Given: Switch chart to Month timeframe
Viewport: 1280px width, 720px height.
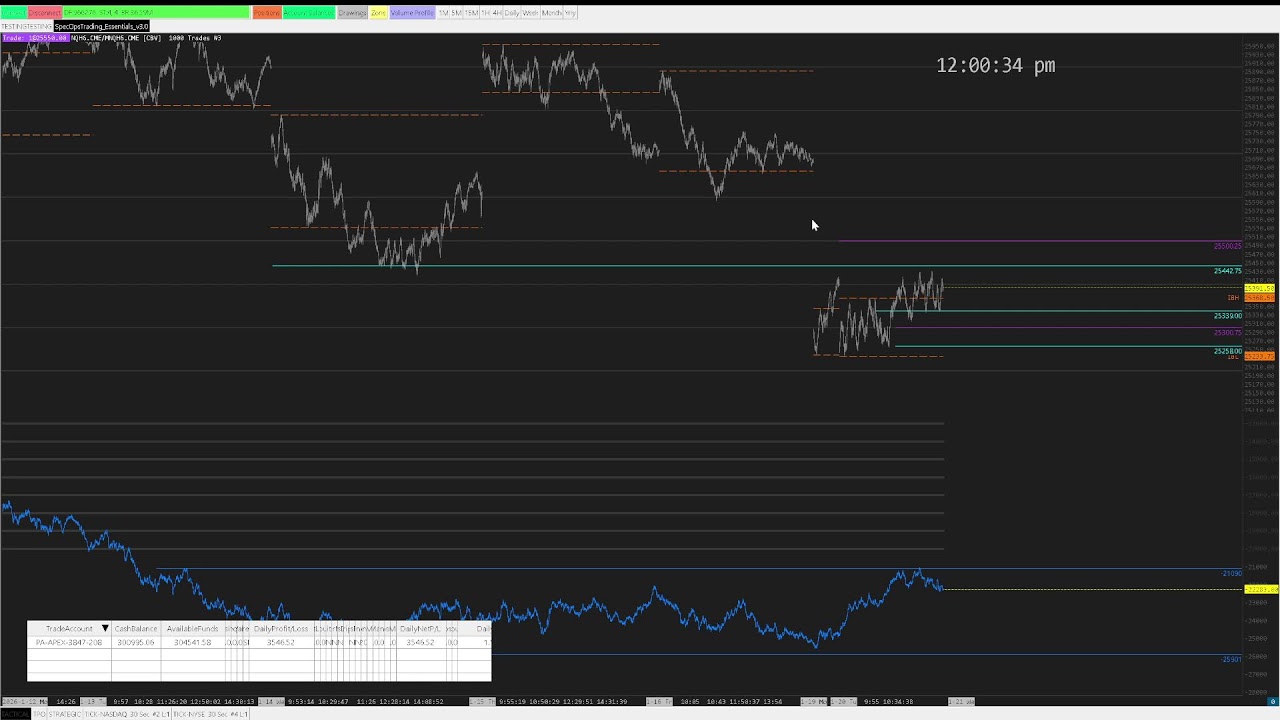Looking at the screenshot, I should (551, 13).
